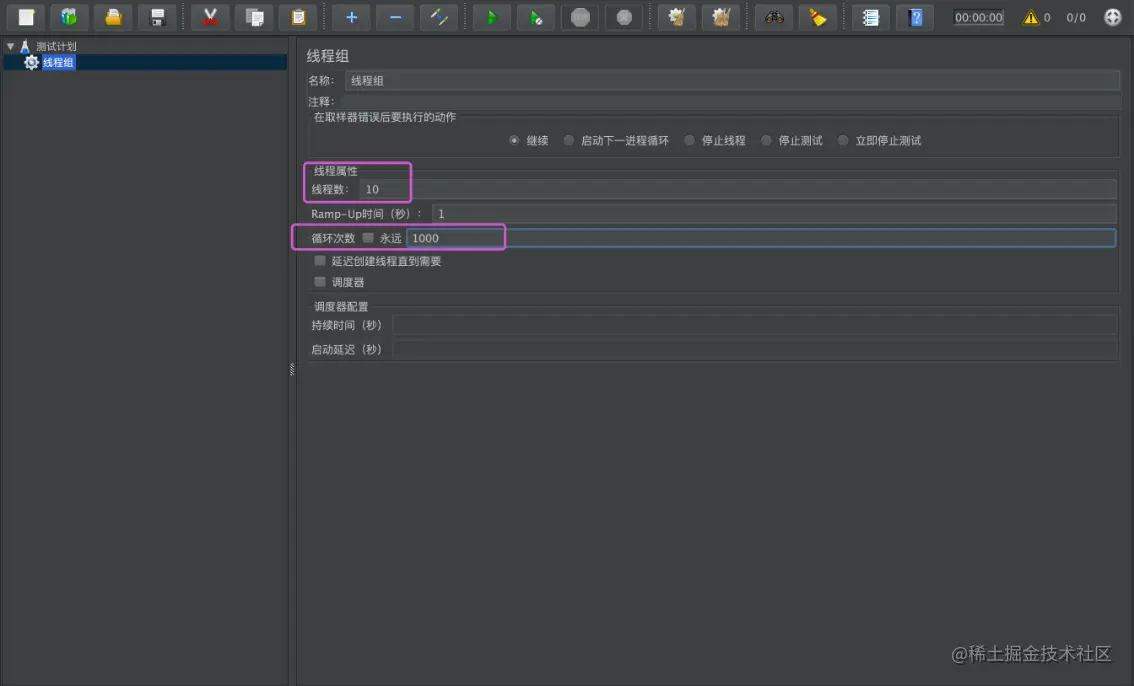This screenshot has height=686, width=1134.
Task: Click the Stop test octagon icon
Action: pos(580,17)
